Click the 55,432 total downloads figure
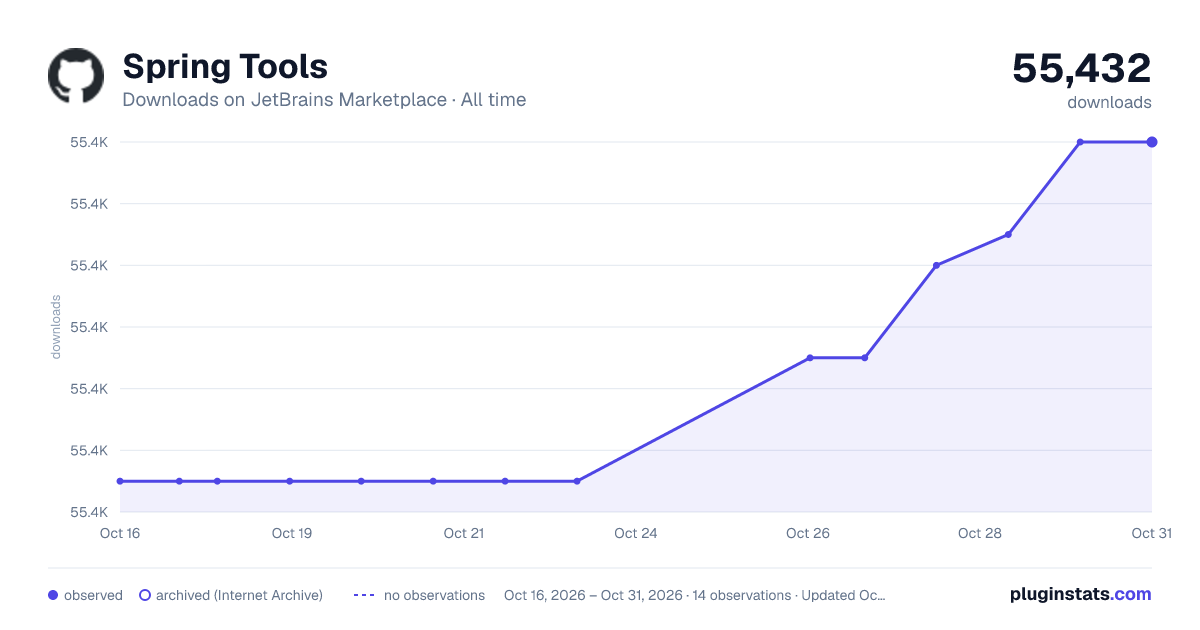Viewport: 1200px width, 630px height. (1082, 68)
